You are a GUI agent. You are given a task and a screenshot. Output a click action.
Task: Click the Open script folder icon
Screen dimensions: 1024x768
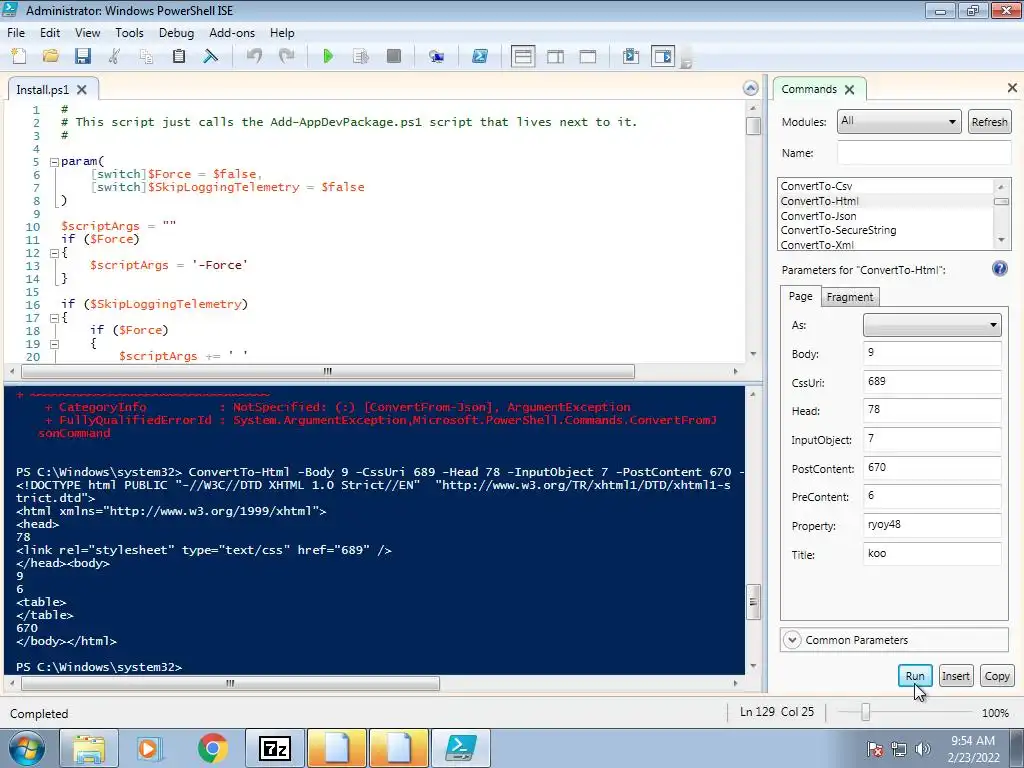point(50,56)
